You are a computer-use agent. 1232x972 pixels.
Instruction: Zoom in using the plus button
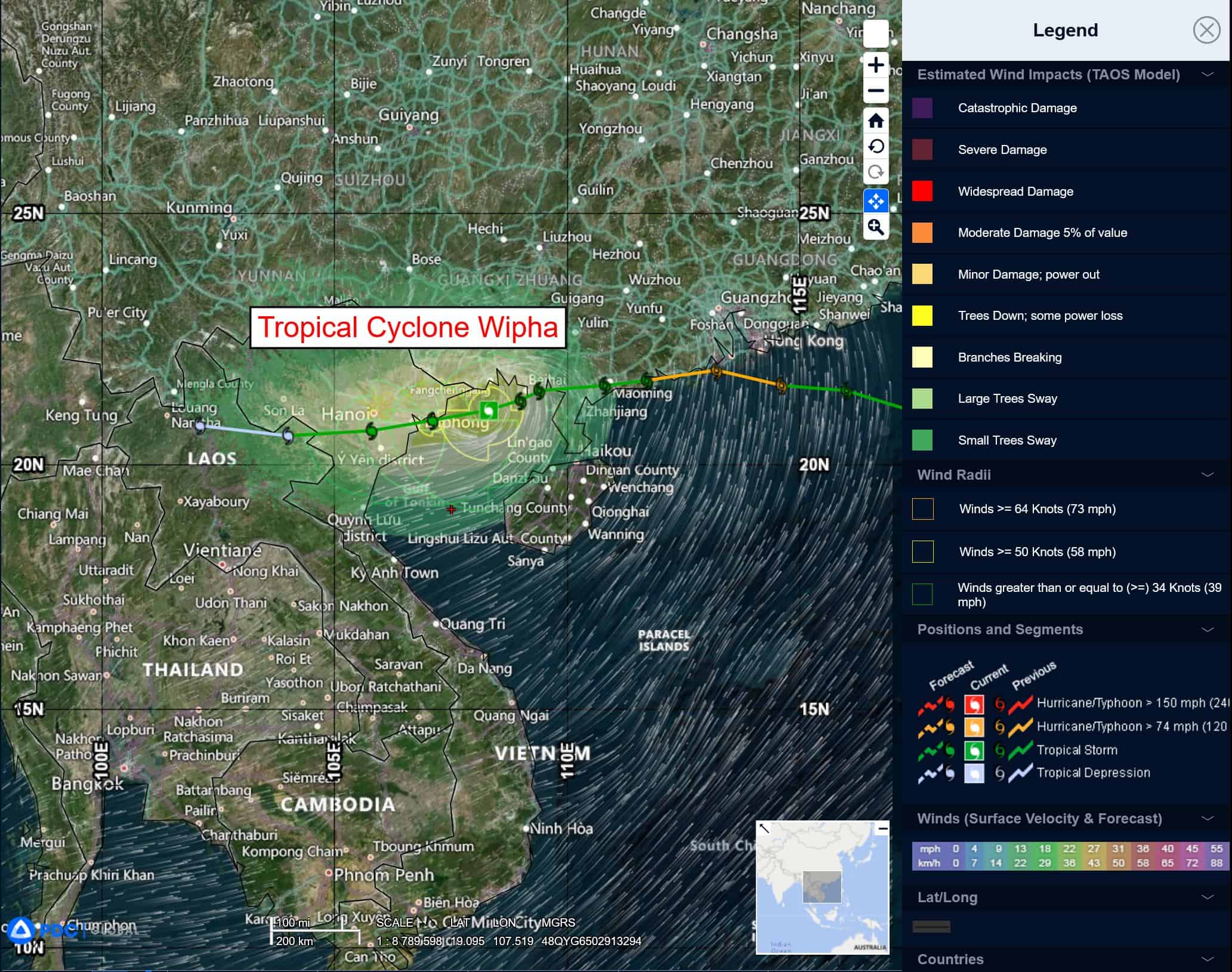click(876, 64)
